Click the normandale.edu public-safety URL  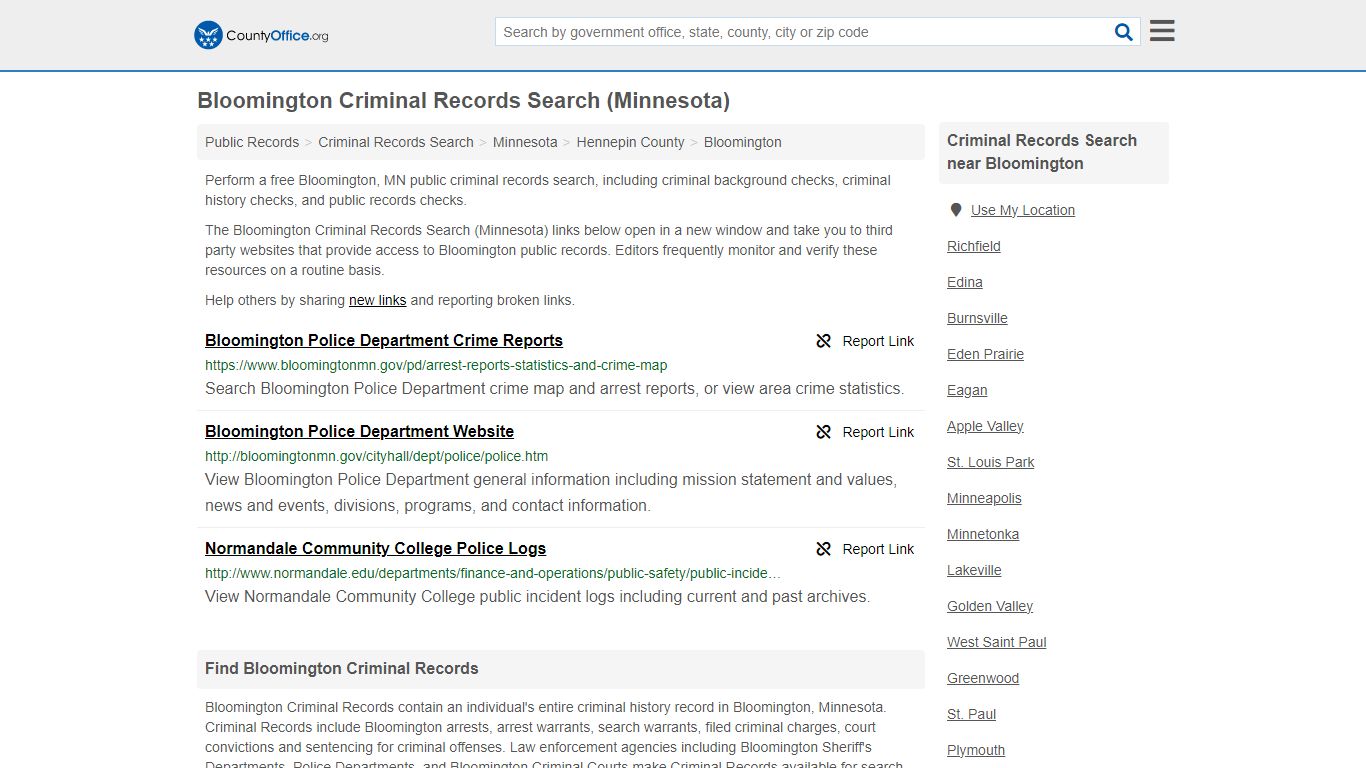click(493, 573)
